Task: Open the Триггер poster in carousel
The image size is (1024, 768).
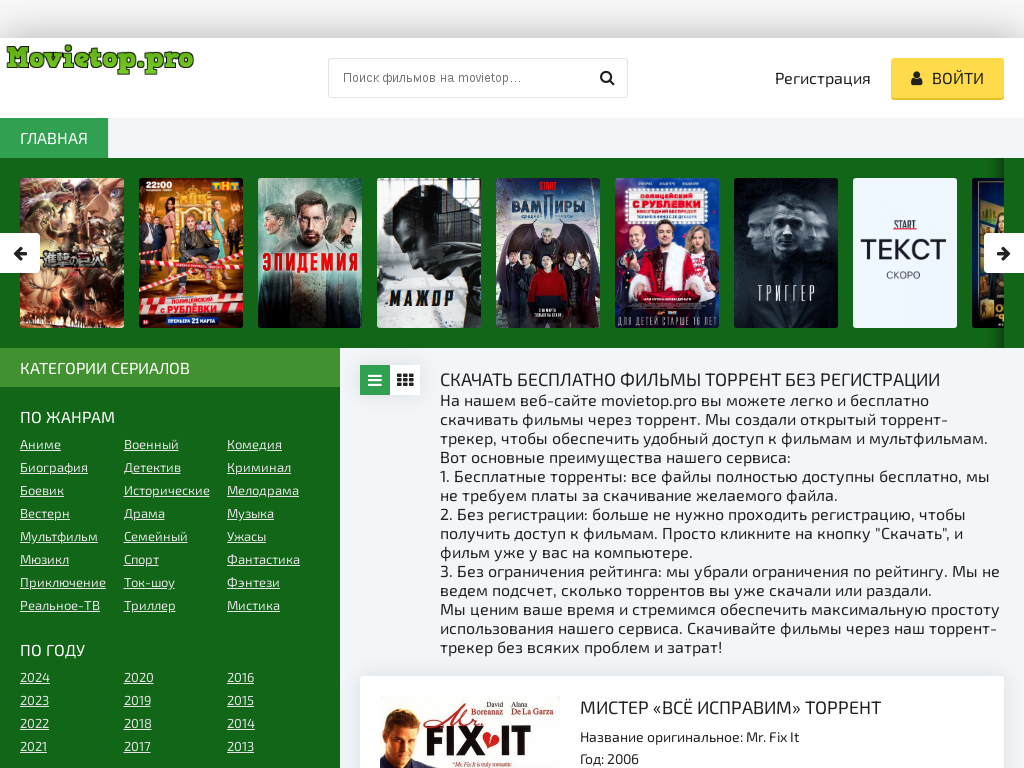Action: point(786,253)
